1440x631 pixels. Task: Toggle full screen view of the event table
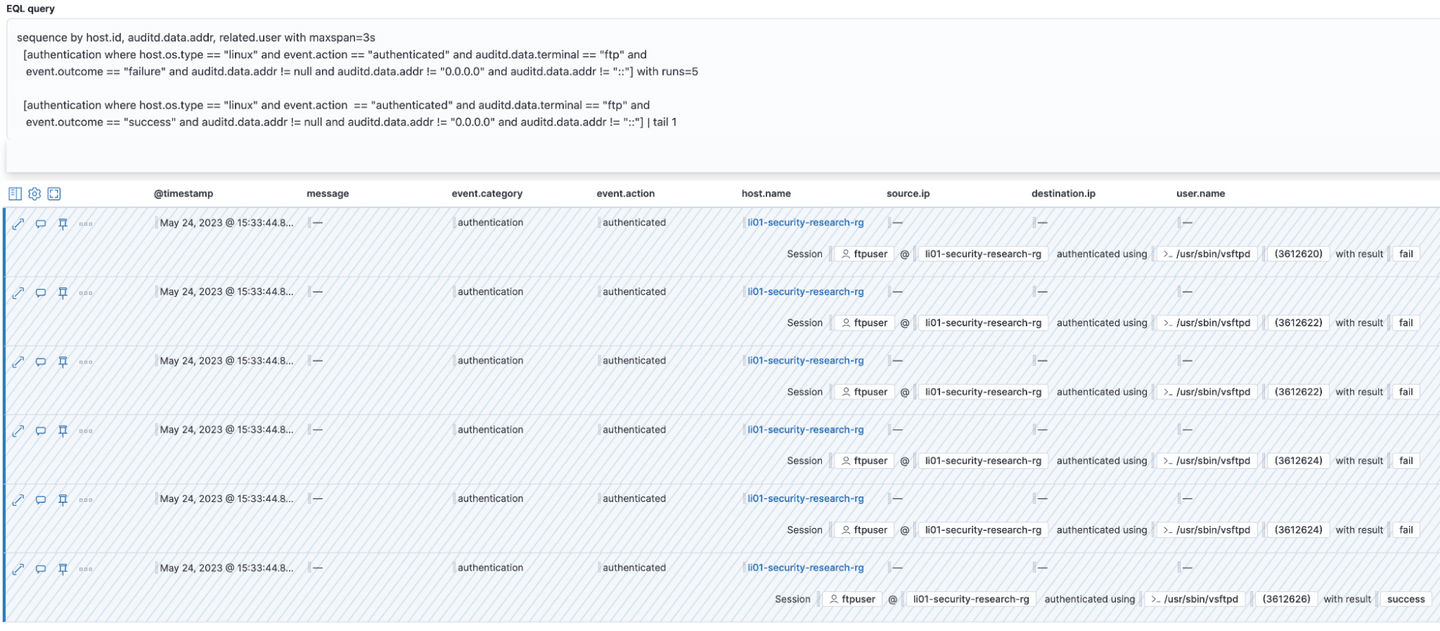pos(54,194)
